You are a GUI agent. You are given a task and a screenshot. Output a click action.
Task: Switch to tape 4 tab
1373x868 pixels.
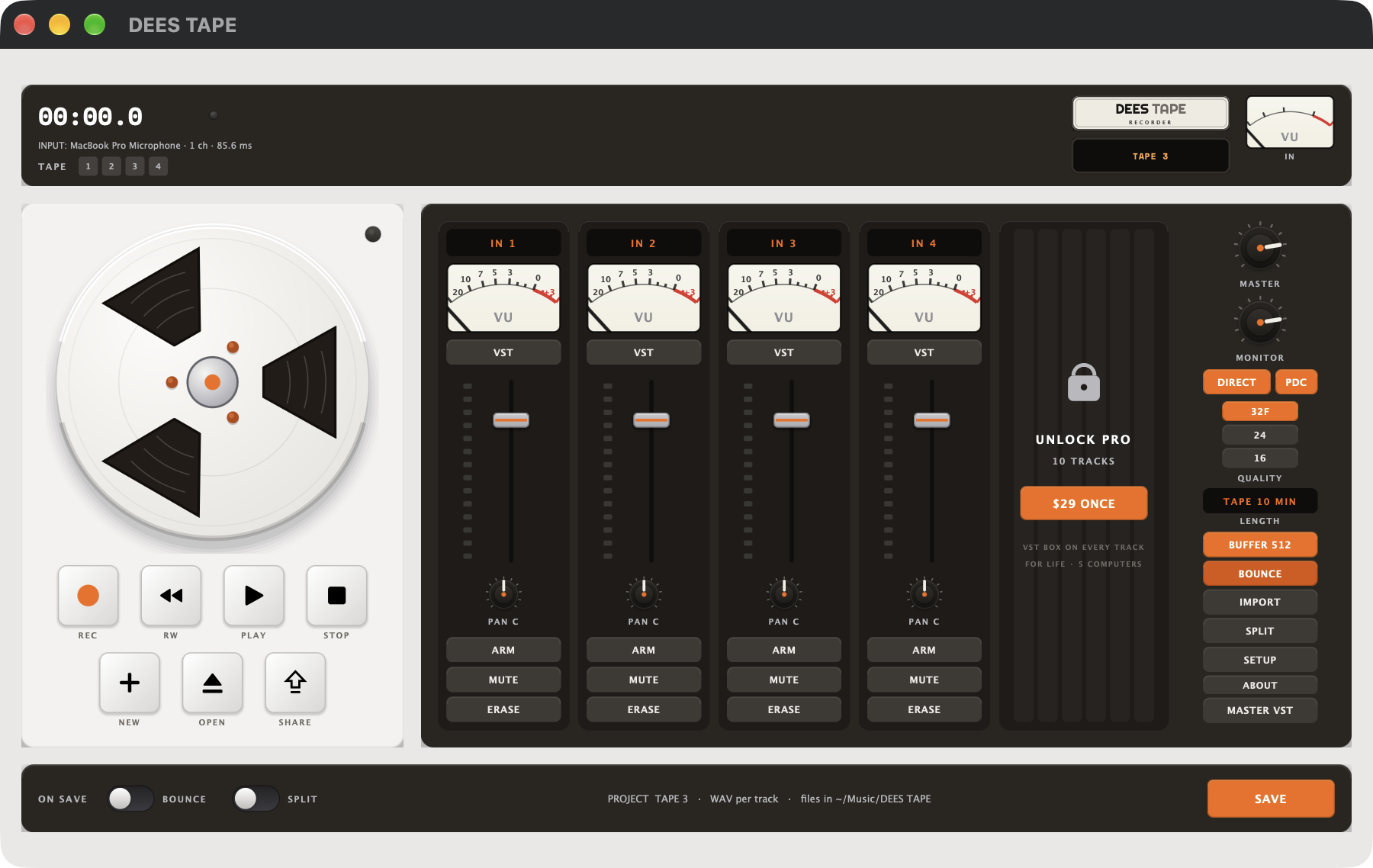coord(158,166)
